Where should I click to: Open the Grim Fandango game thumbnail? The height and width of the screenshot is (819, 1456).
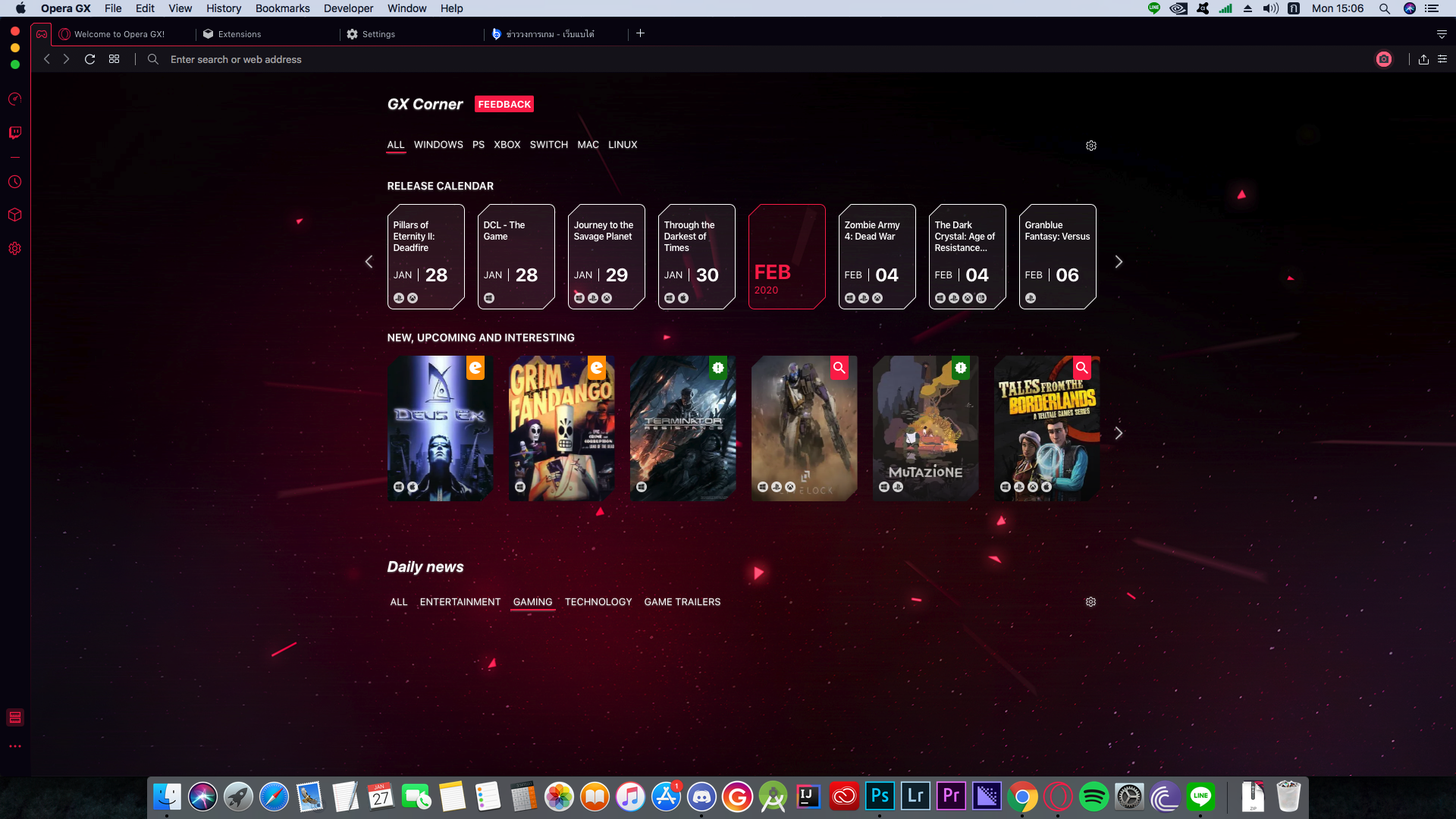(561, 428)
